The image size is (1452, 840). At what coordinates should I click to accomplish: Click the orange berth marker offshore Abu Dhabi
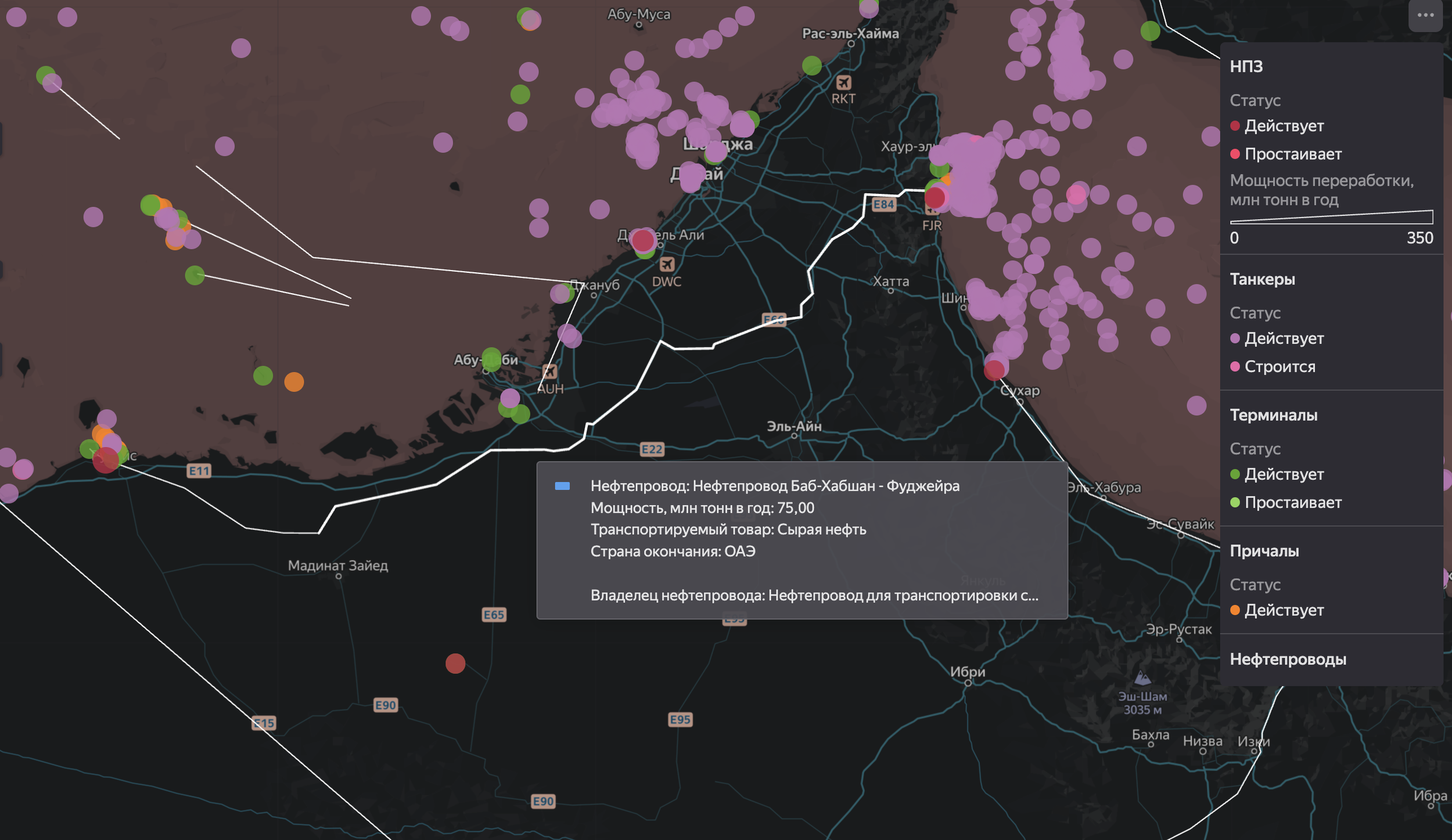(x=294, y=382)
